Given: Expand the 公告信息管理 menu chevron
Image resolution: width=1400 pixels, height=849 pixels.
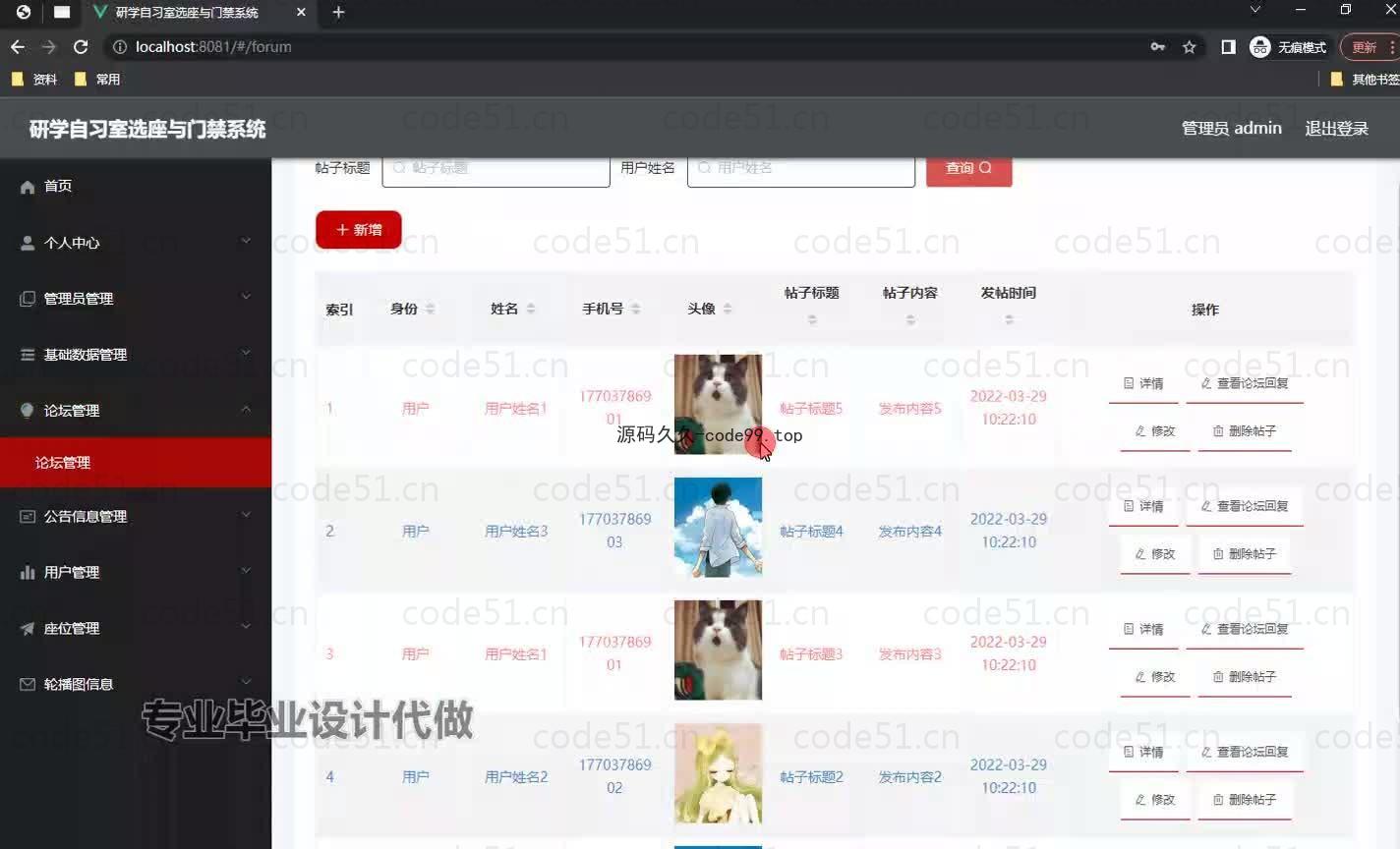Looking at the screenshot, I should pyautogui.click(x=246, y=514).
